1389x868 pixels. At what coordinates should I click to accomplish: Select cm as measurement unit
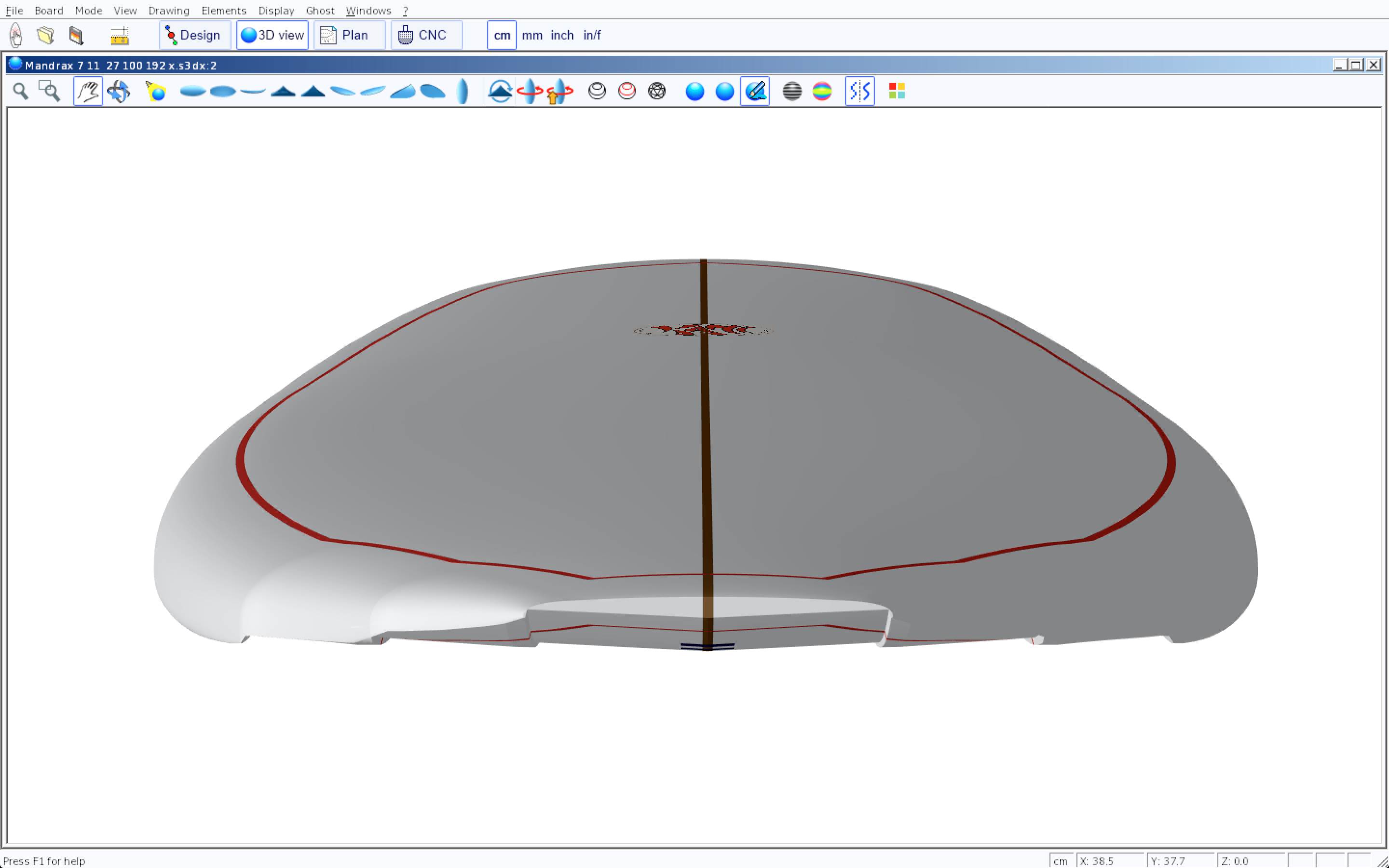[502, 35]
